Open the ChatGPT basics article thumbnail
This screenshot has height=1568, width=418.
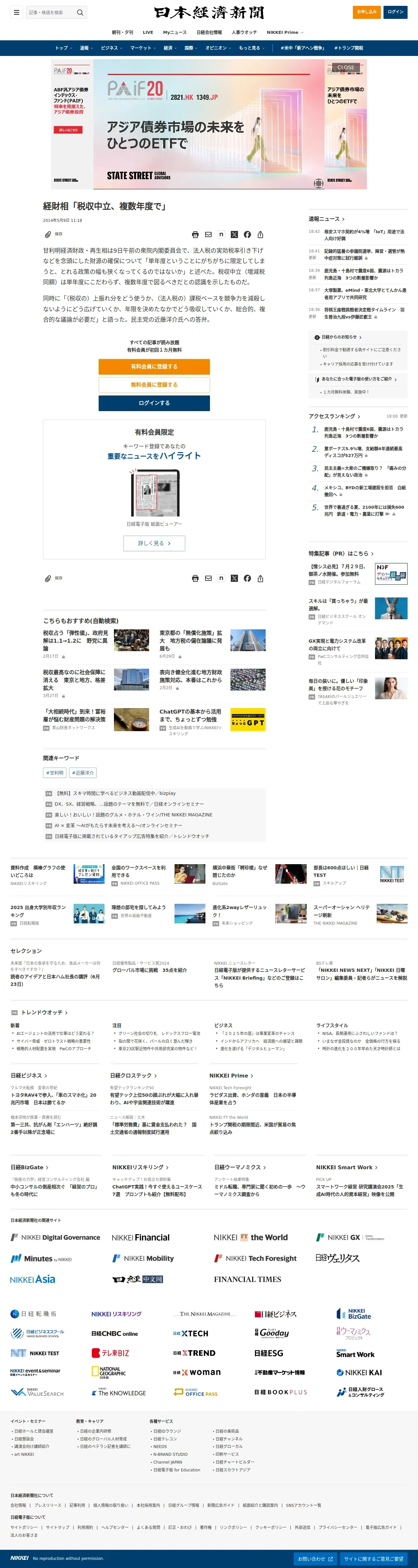pos(248,719)
